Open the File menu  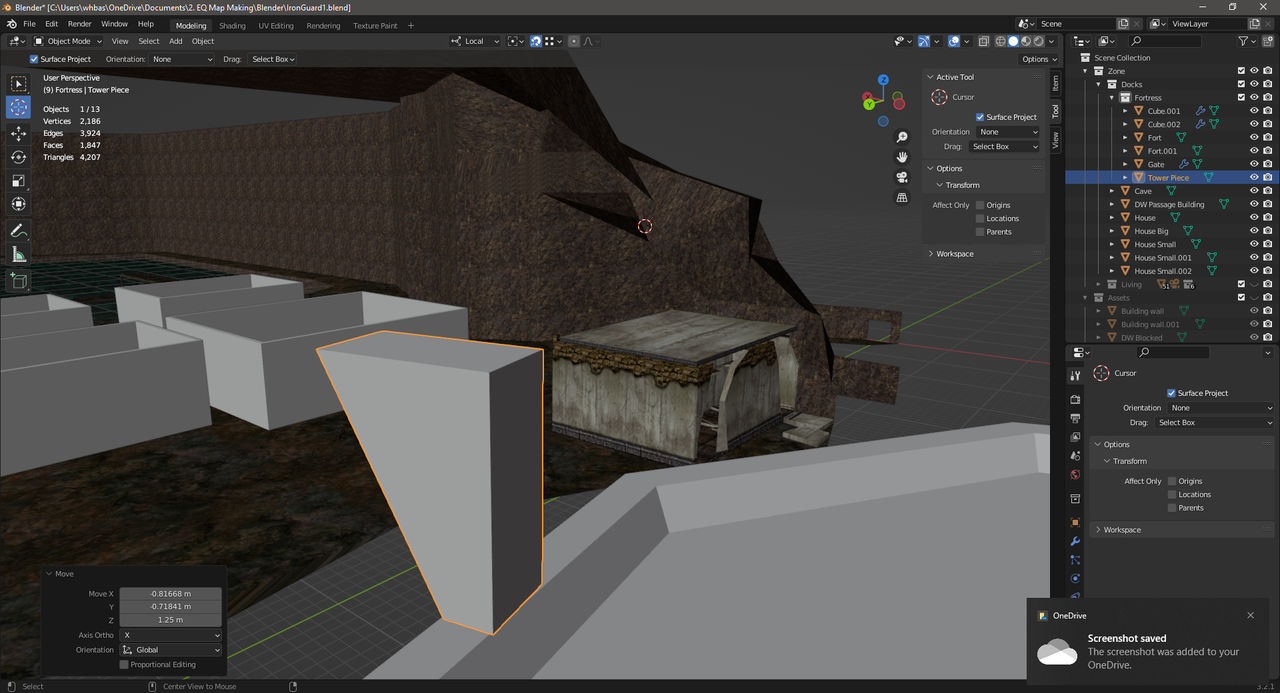pyautogui.click(x=29, y=24)
